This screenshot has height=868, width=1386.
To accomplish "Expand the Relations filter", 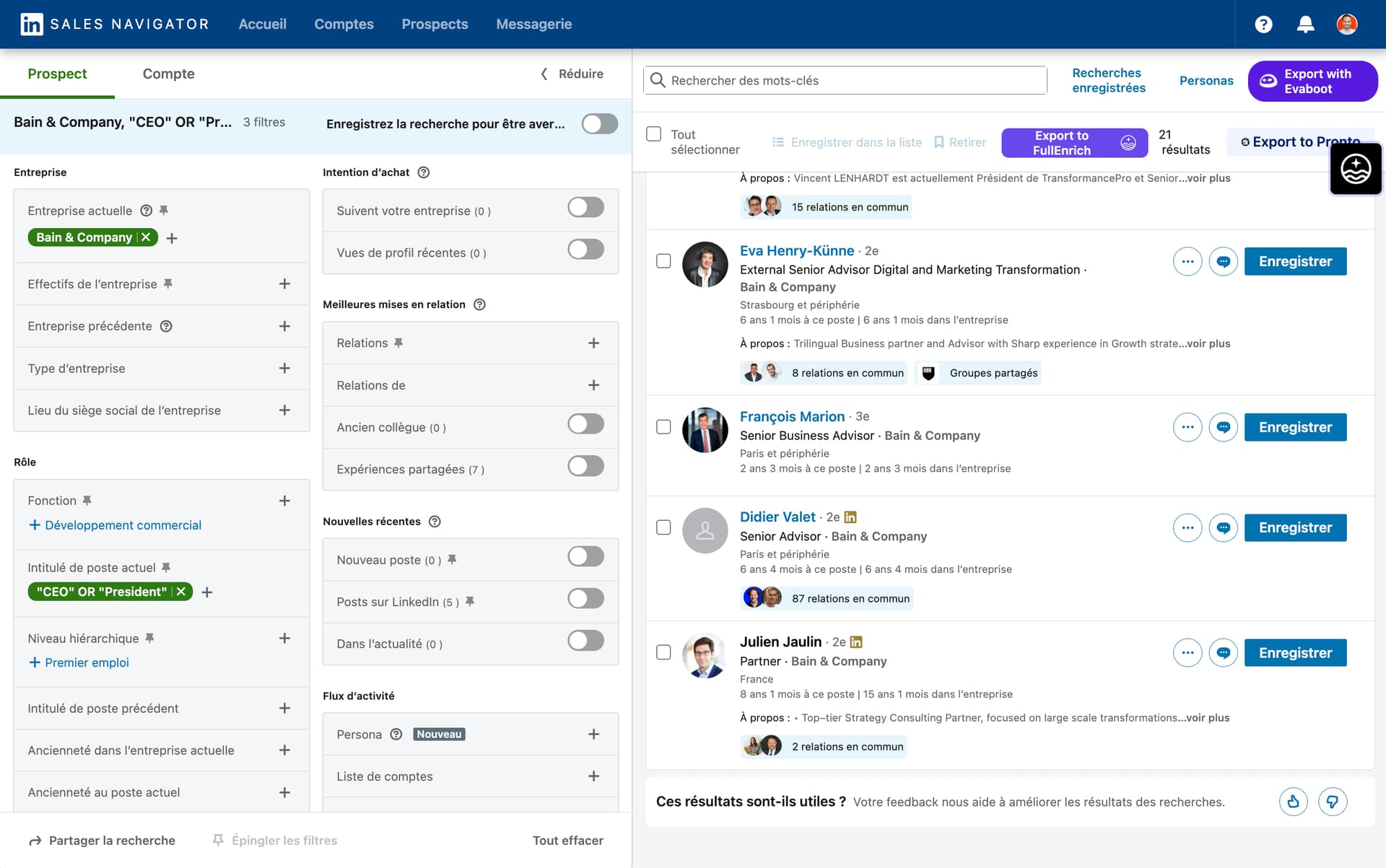I will 593,343.
